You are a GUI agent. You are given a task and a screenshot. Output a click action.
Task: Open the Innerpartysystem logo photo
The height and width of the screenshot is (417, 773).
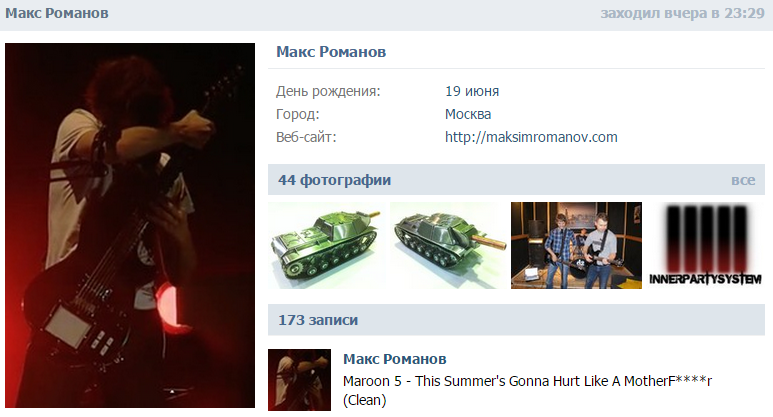click(x=705, y=245)
